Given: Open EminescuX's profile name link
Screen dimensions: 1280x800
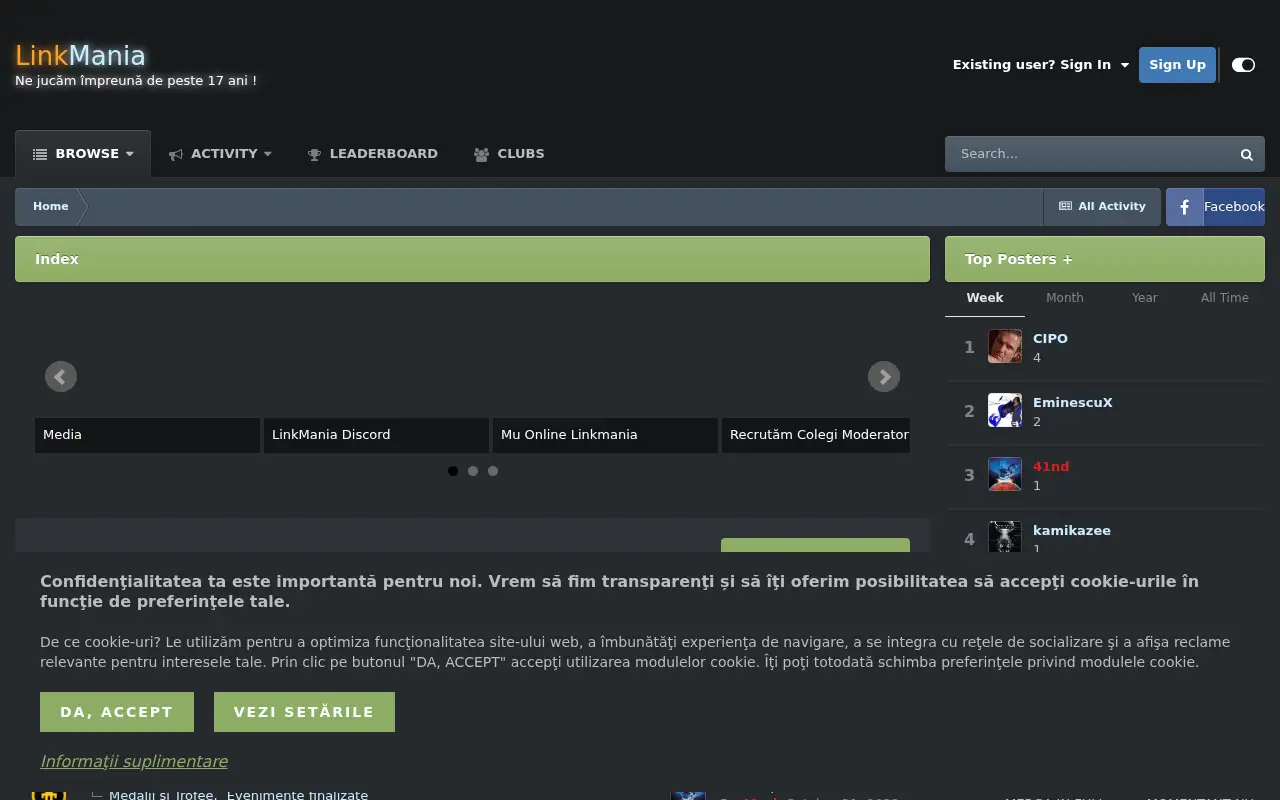Looking at the screenshot, I should [x=1073, y=403].
